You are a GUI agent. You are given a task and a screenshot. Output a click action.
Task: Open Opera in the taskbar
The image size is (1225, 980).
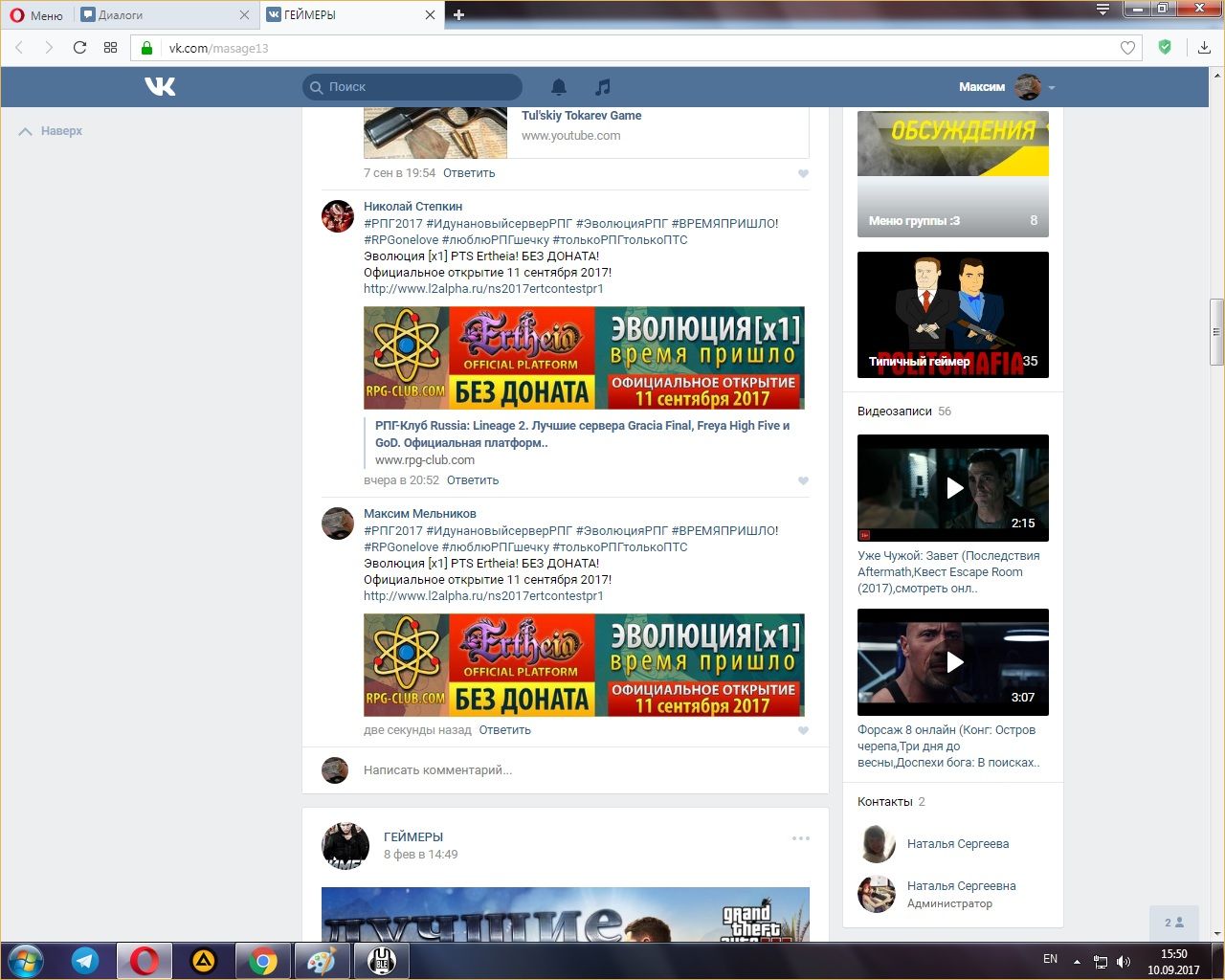coord(145,960)
